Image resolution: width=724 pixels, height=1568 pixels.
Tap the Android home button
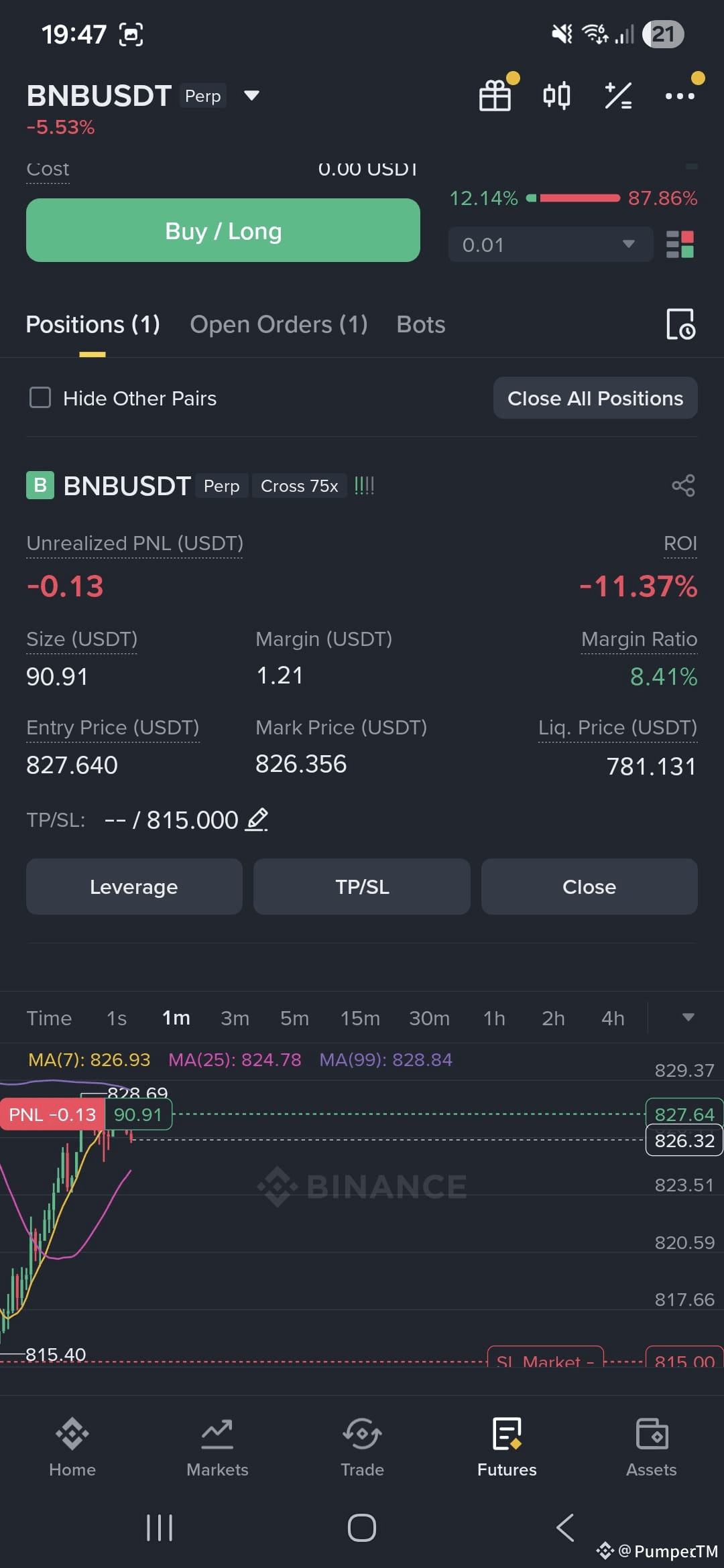[362, 1528]
